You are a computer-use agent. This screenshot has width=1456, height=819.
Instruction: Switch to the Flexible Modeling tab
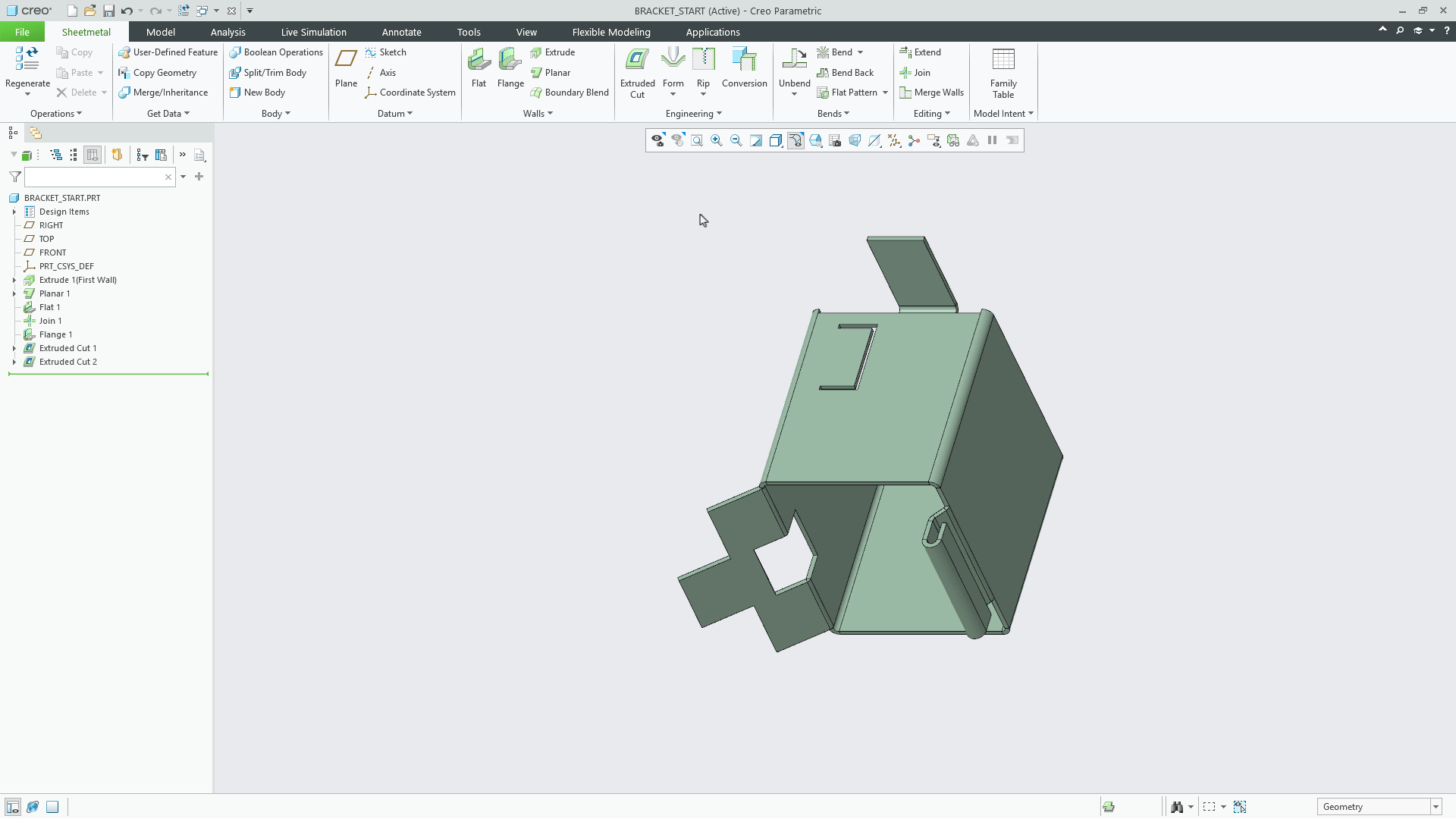tap(611, 32)
